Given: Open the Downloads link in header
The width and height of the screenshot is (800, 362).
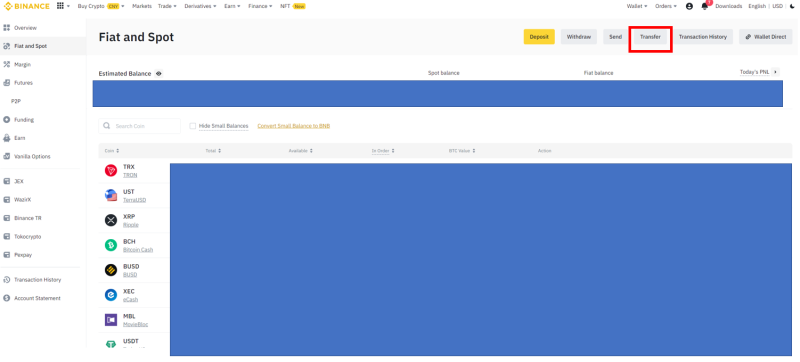Looking at the screenshot, I should 729,6.
